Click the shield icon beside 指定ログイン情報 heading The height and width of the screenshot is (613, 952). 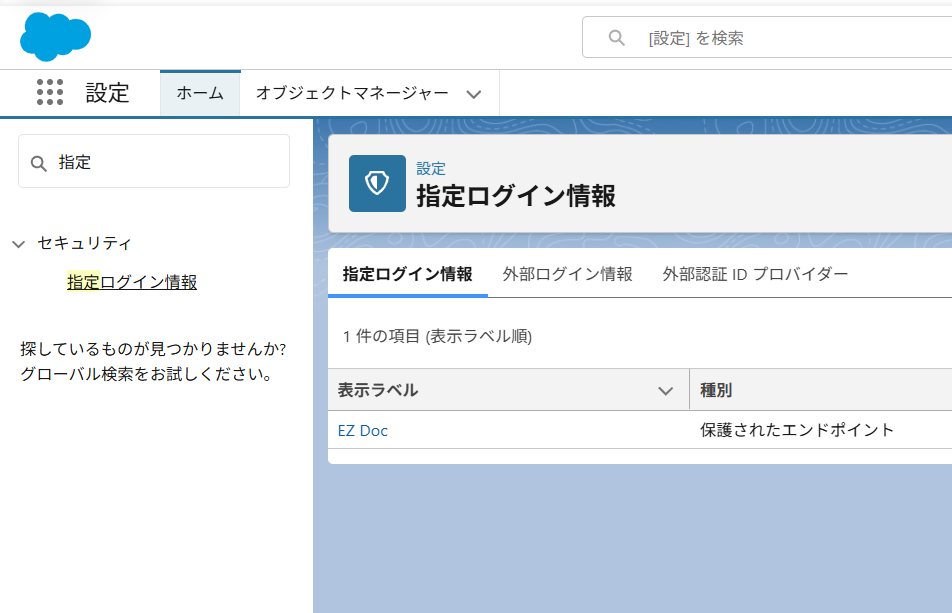click(x=377, y=183)
